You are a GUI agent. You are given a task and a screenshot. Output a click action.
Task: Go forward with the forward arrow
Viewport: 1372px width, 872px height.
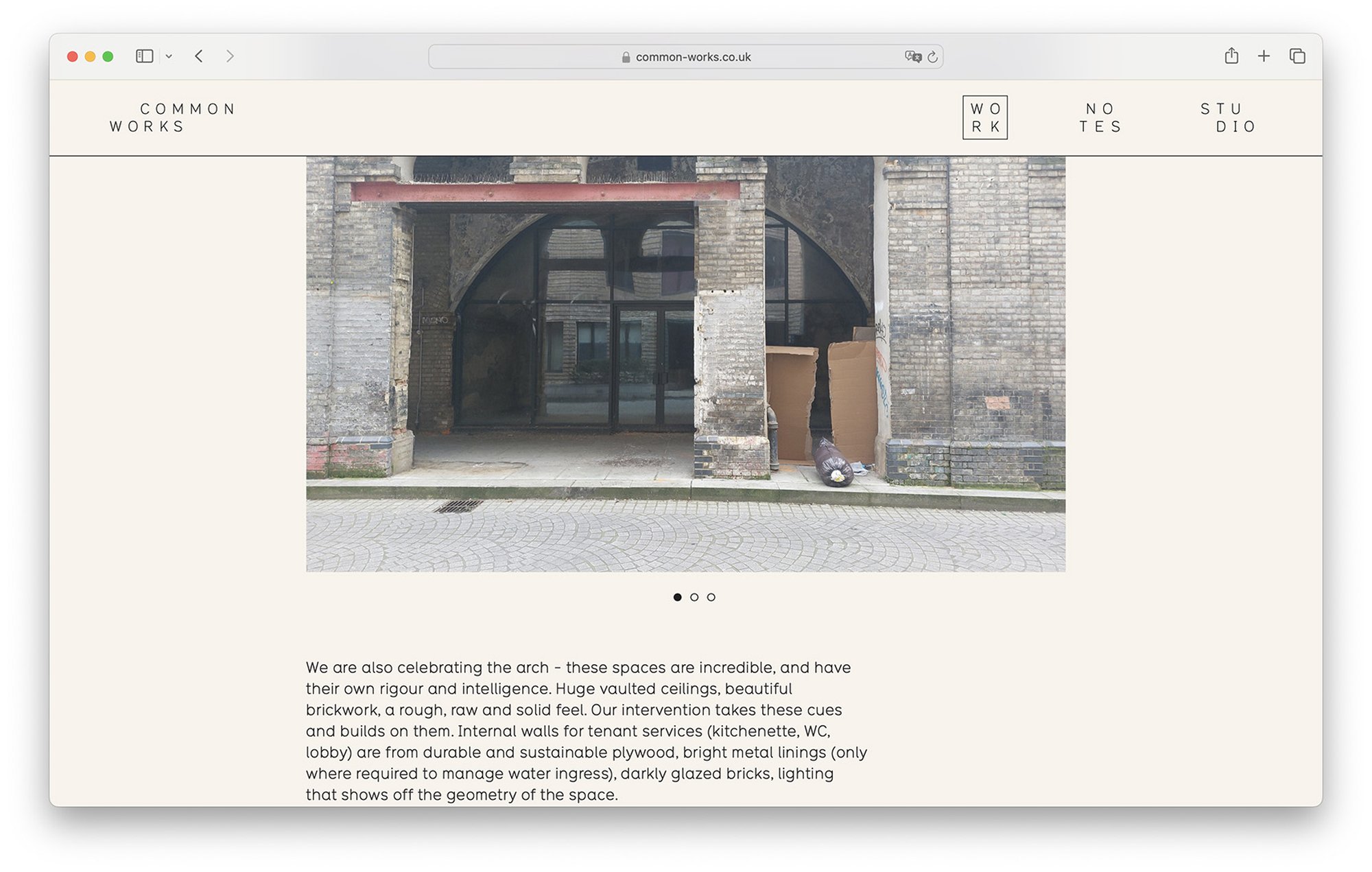tap(230, 56)
